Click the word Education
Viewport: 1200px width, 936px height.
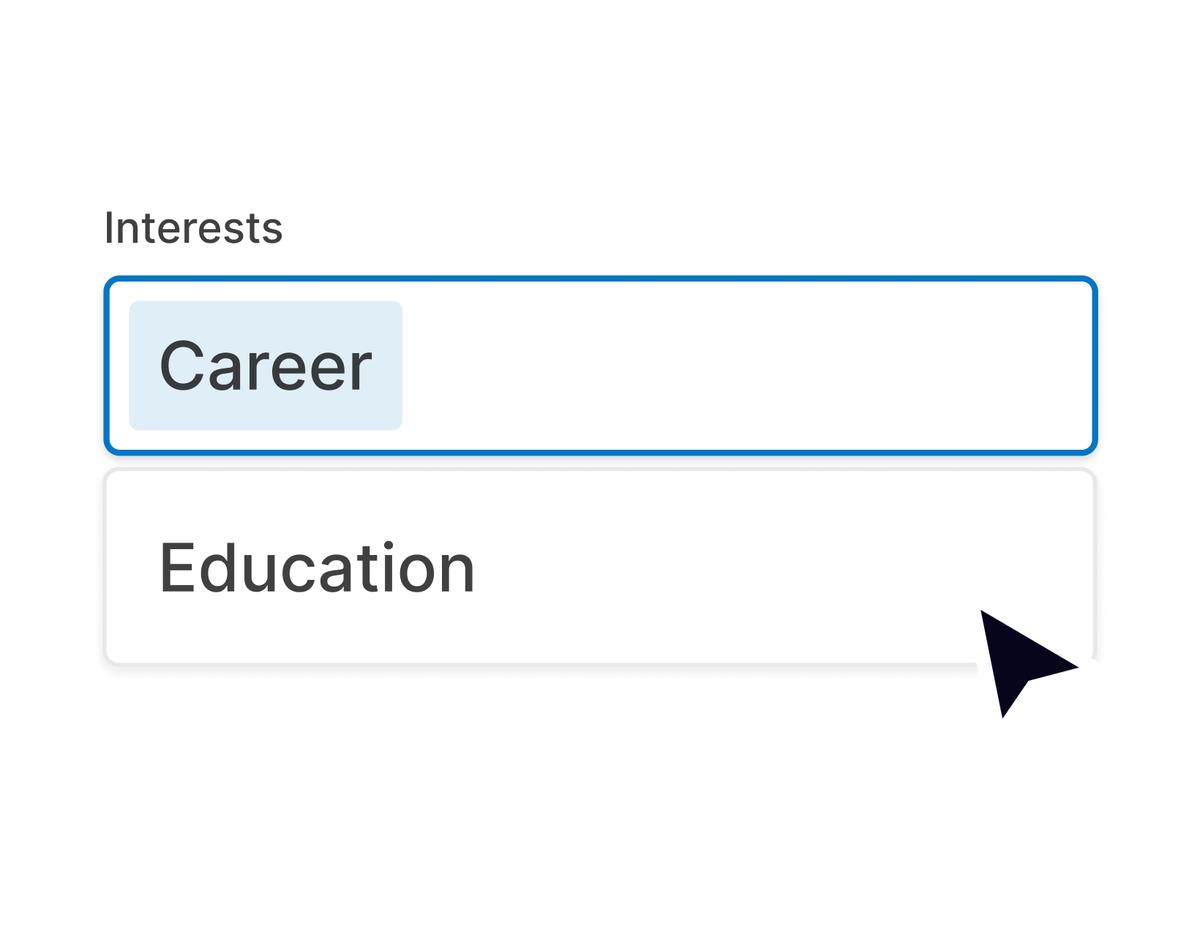pos(316,568)
